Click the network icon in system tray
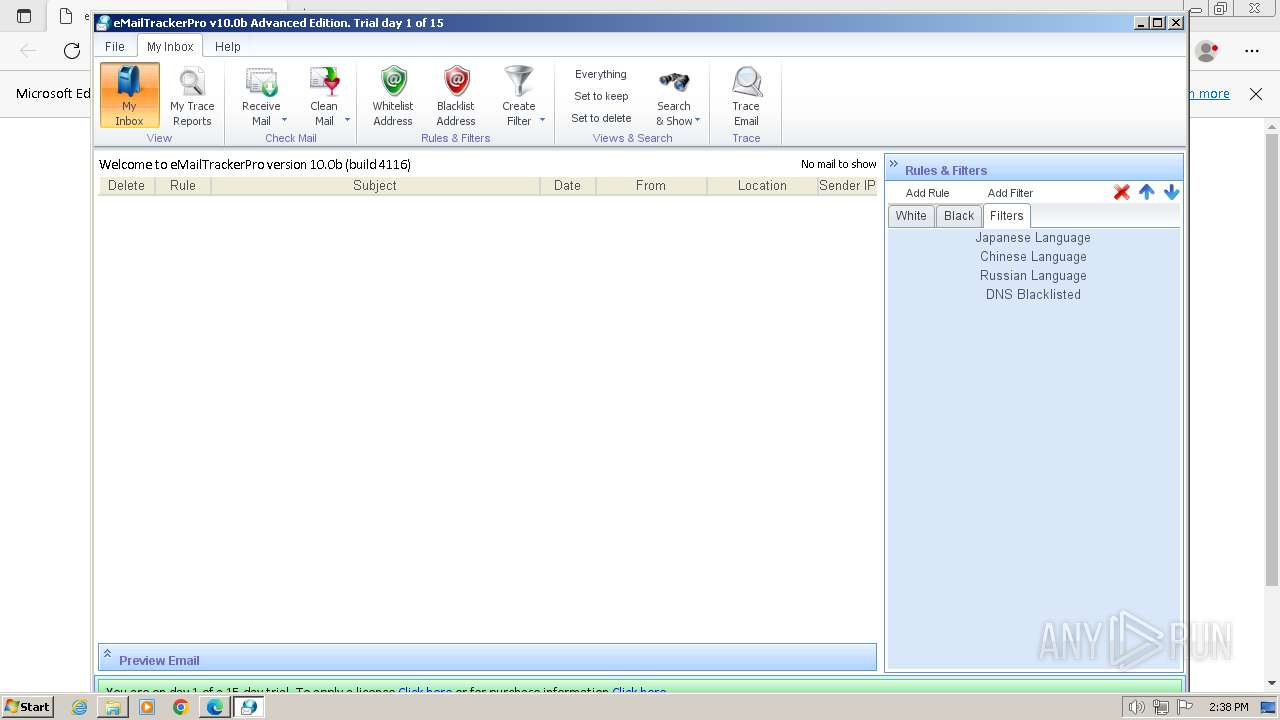This screenshot has width=1280, height=720. pos(1161,707)
